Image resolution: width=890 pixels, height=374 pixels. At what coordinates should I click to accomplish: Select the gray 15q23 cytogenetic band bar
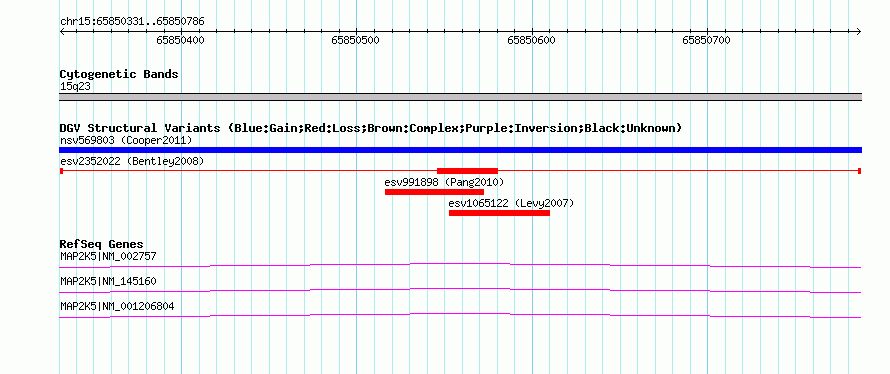(x=460, y=97)
